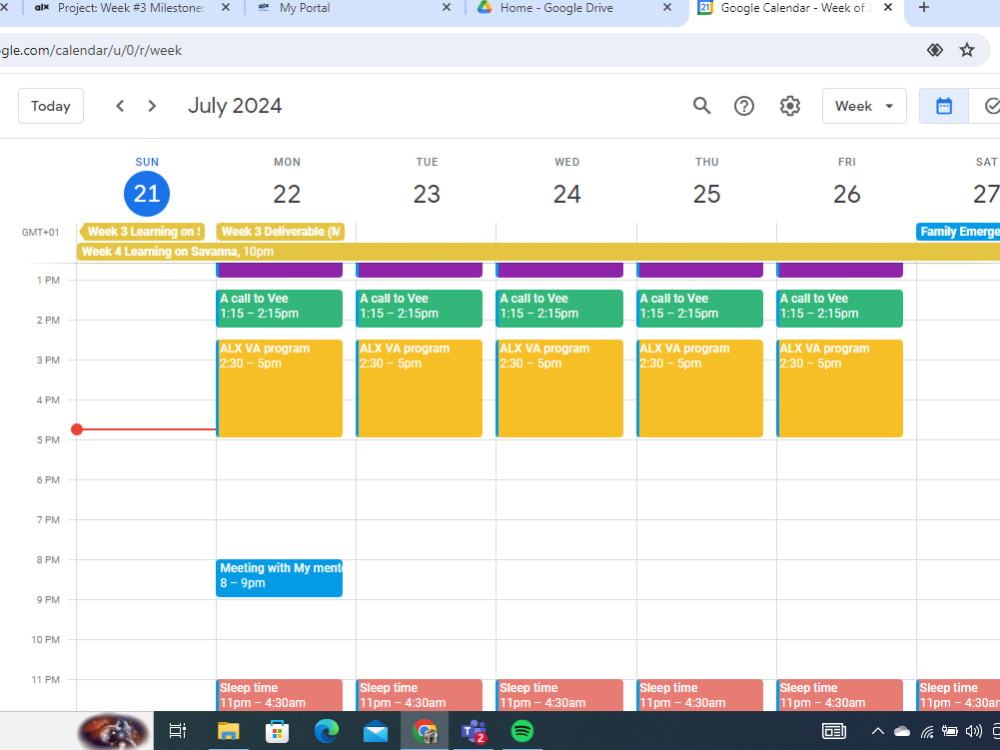Switch to Calendar view icon

943,106
